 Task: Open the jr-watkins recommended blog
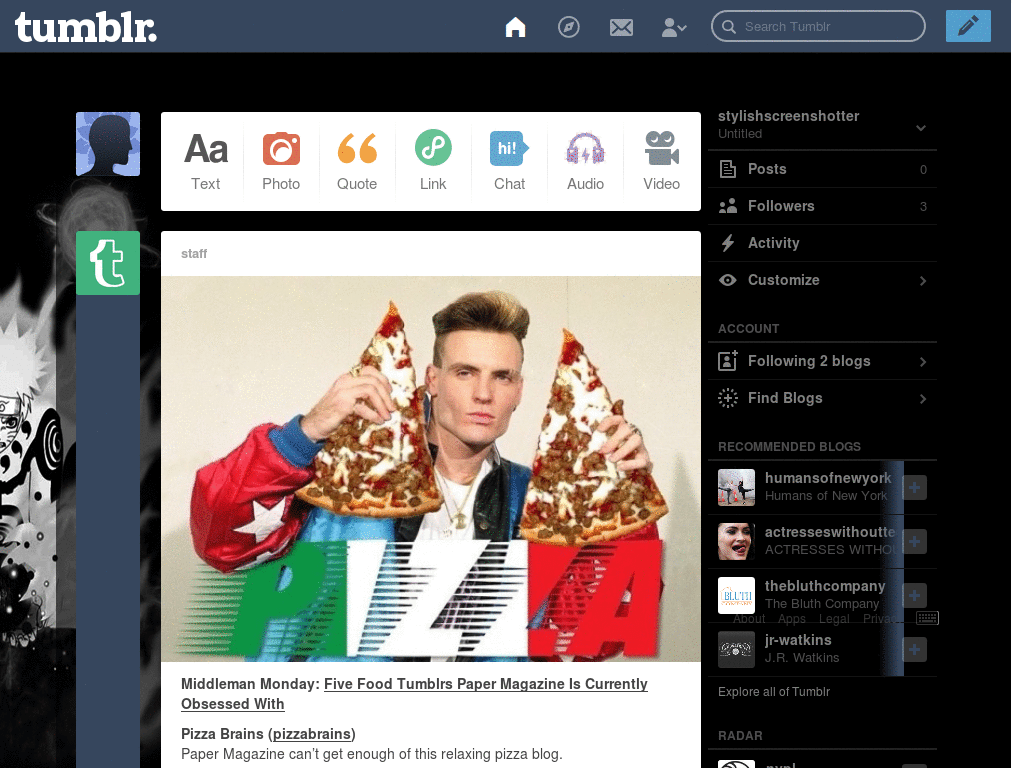(798, 640)
